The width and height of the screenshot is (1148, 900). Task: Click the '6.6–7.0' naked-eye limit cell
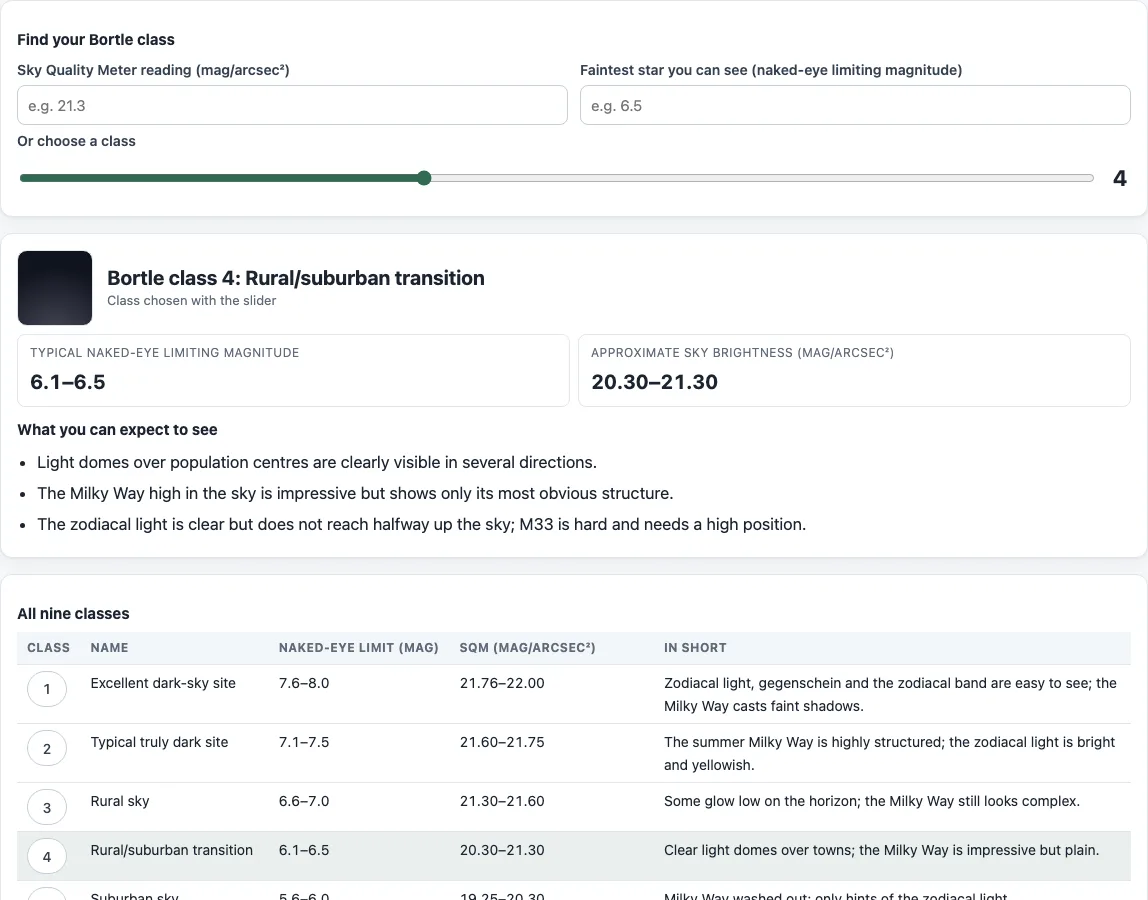coord(304,801)
